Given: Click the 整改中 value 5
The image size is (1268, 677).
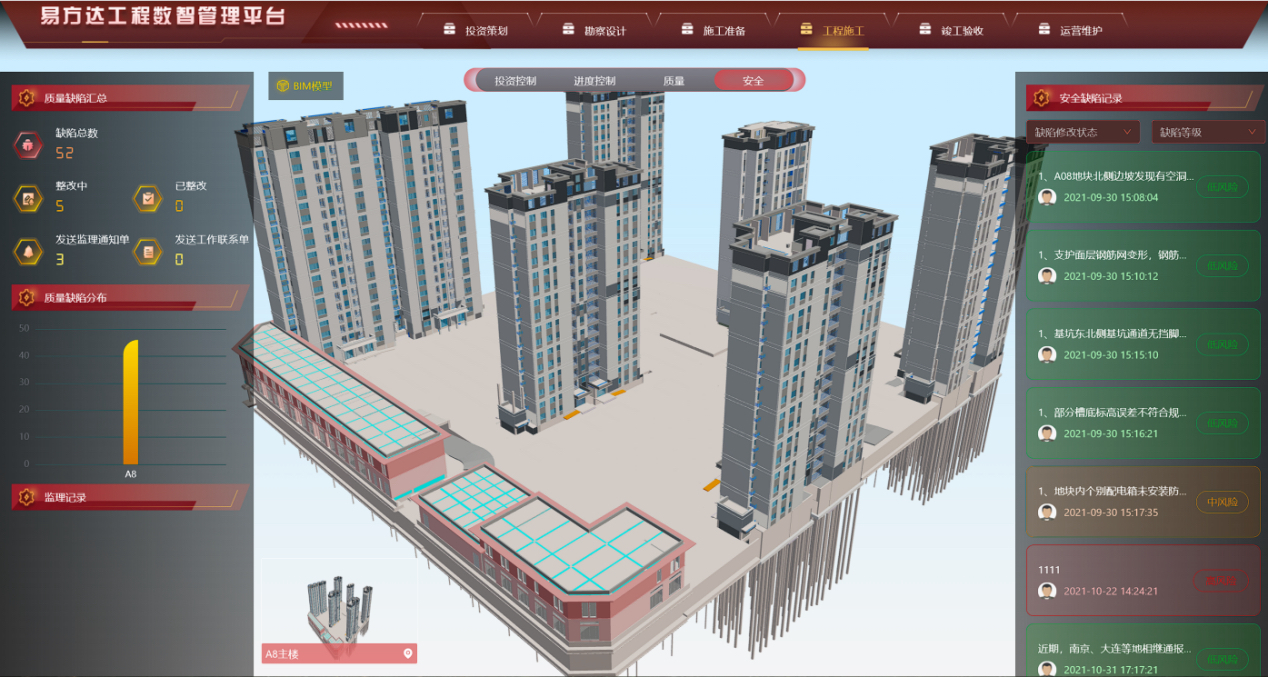Looking at the screenshot, I should [x=59, y=206].
